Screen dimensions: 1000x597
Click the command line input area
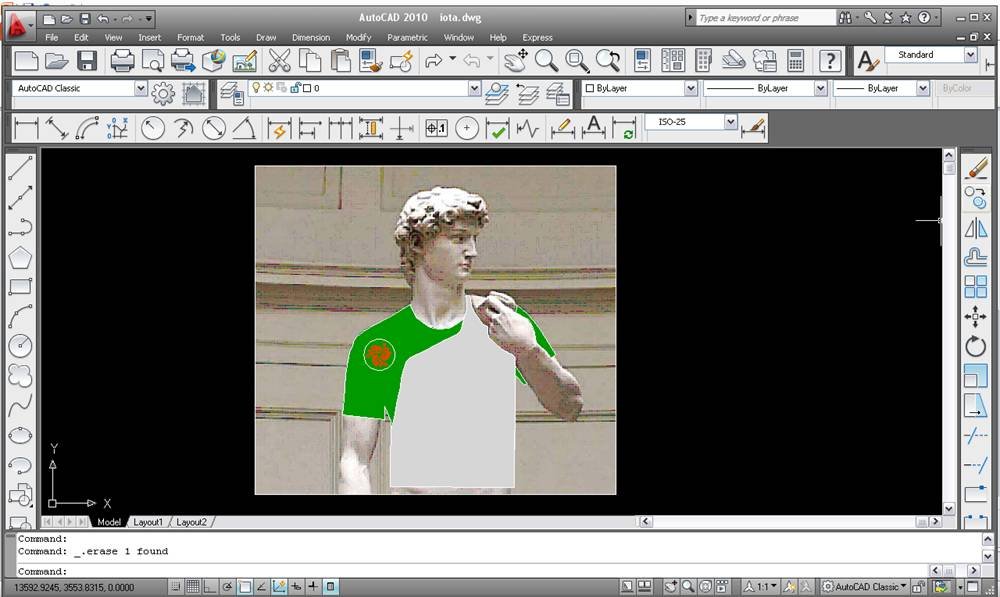pos(472,571)
